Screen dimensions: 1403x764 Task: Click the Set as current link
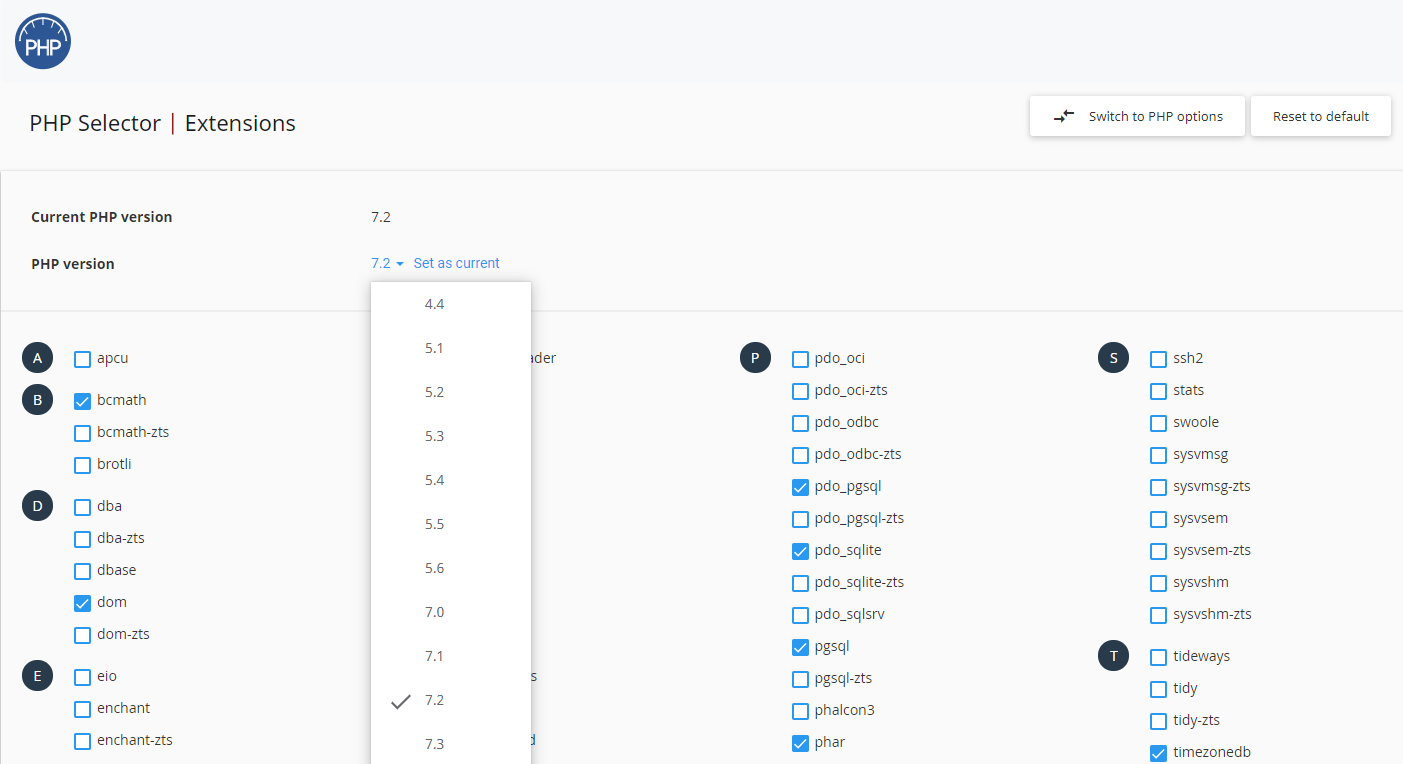pyautogui.click(x=456, y=263)
